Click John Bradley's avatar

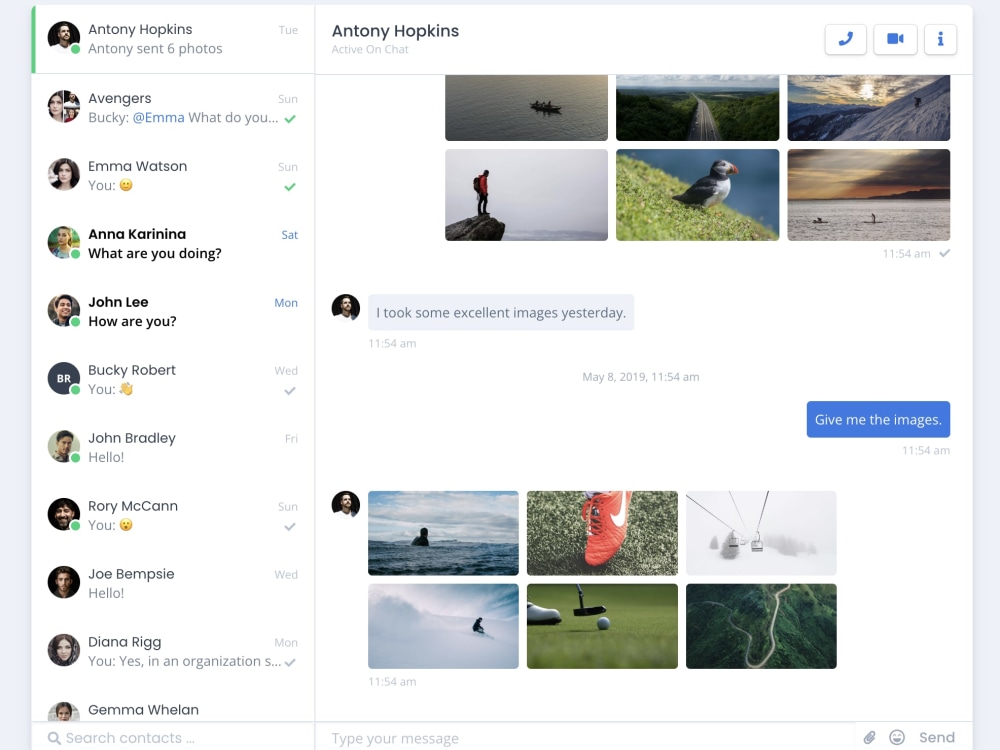coord(64,446)
